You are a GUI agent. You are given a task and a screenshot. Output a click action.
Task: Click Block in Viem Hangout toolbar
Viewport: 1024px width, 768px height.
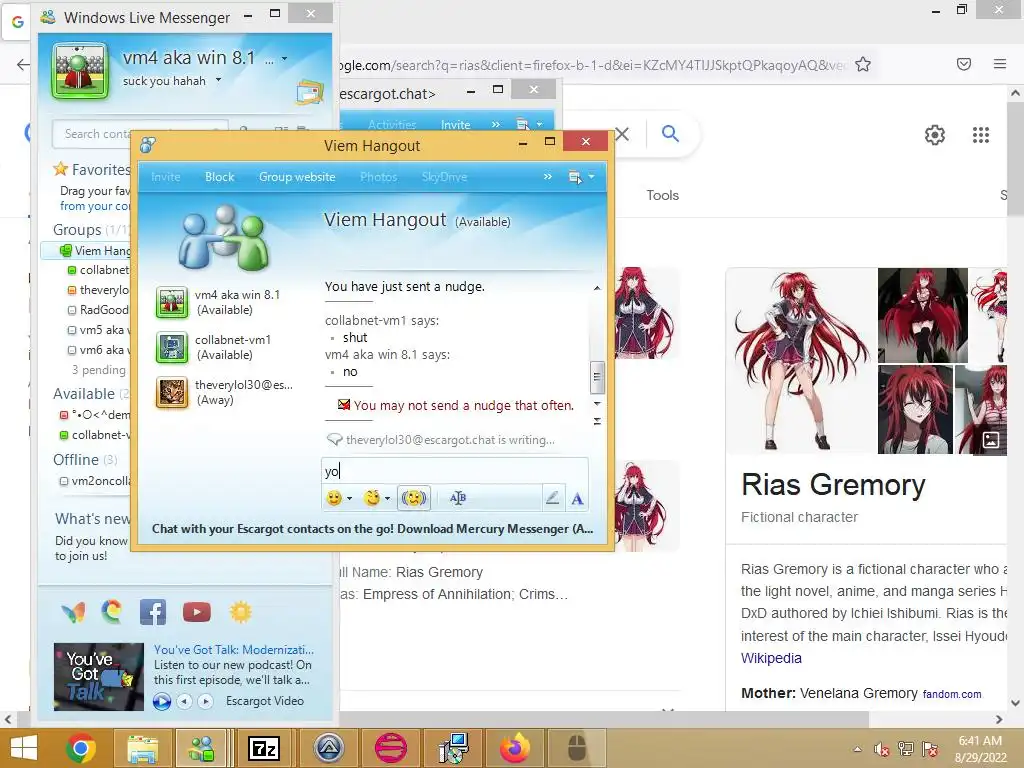tap(219, 177)
